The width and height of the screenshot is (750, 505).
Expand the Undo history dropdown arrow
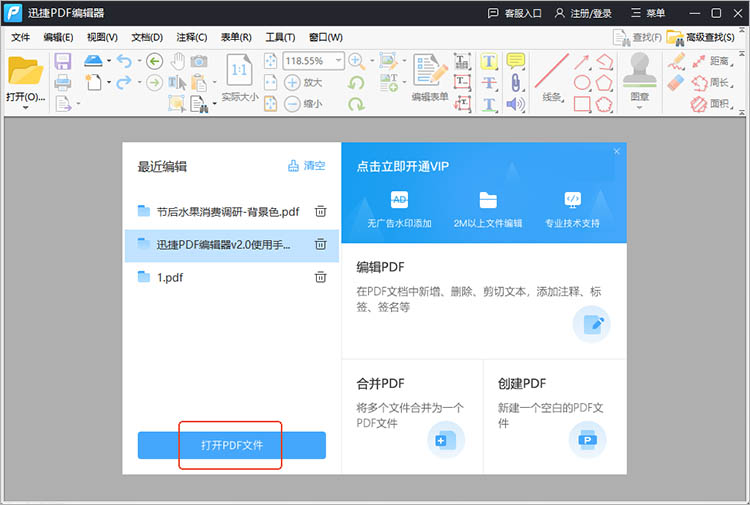pyautogui.click(x=139, y=61)
